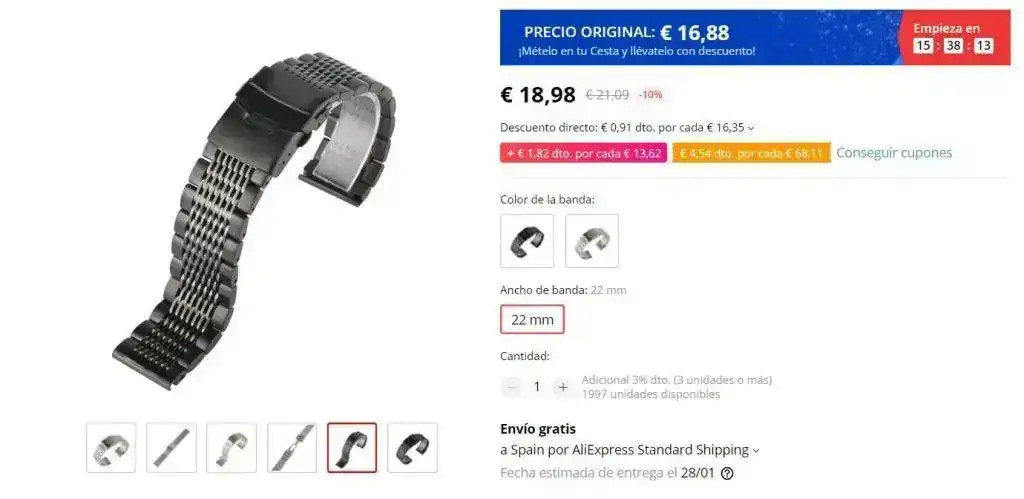Viewport: 1024px width, 499px height.
Task: Expand the Descuento directo dropdown chevron
Action: (x=750, y=129)
